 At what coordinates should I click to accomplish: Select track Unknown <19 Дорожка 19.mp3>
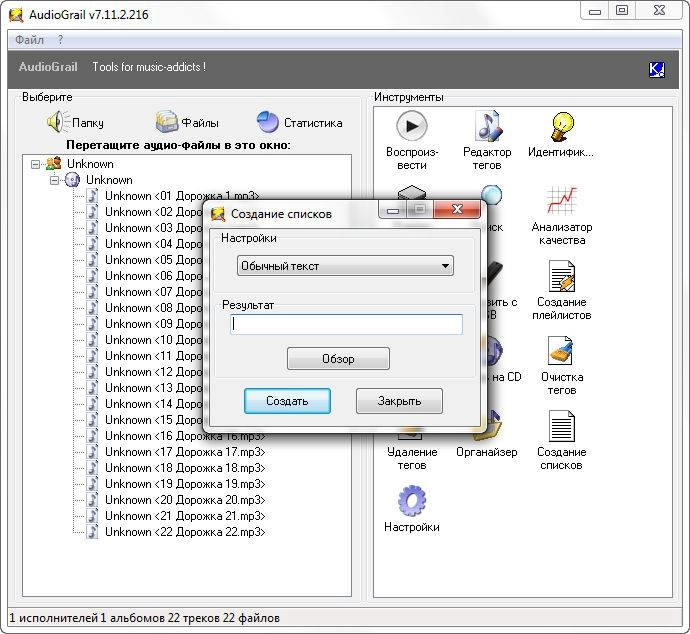(x=185, y=484)
